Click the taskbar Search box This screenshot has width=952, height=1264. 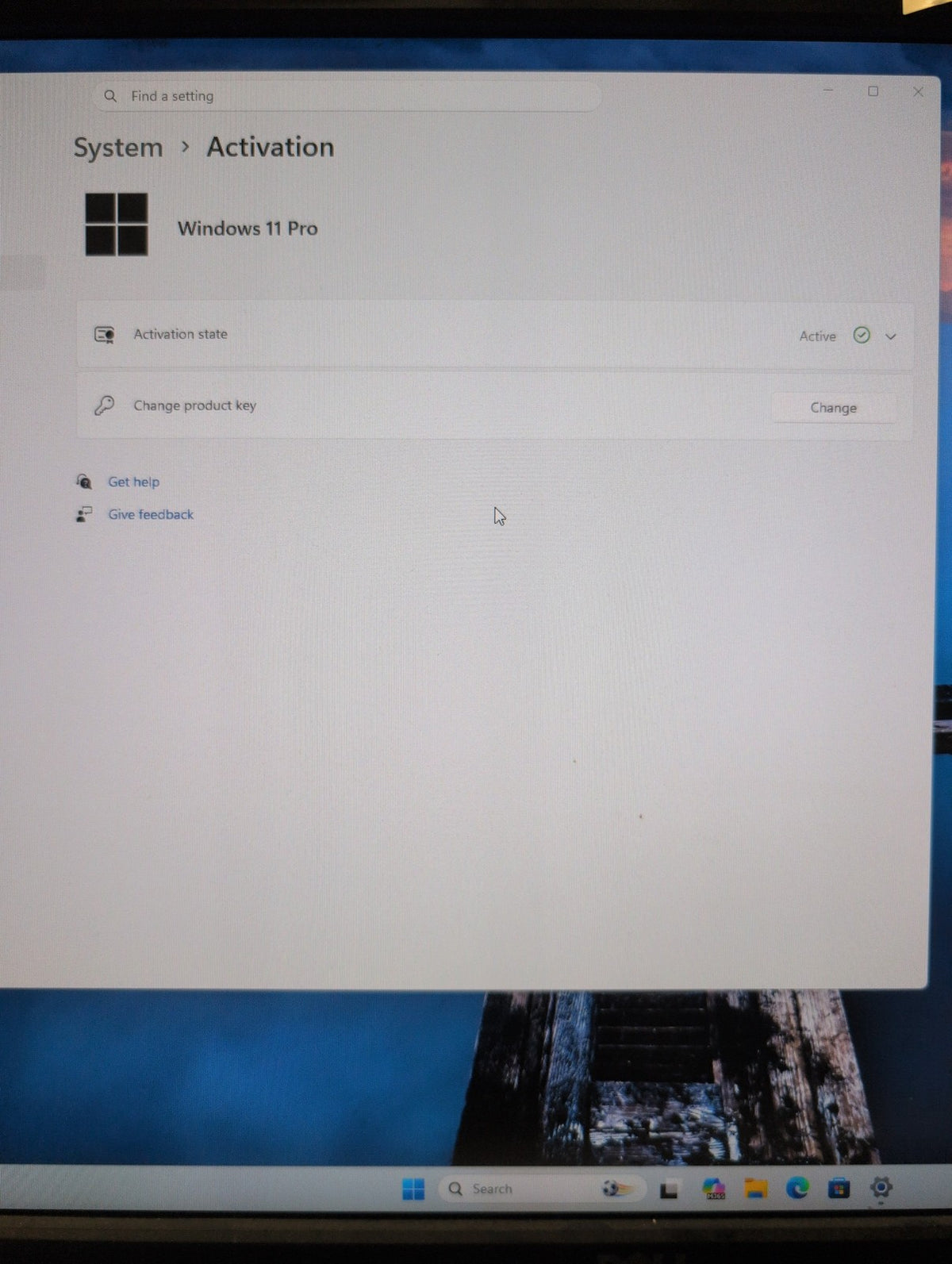click(542, 1189)
